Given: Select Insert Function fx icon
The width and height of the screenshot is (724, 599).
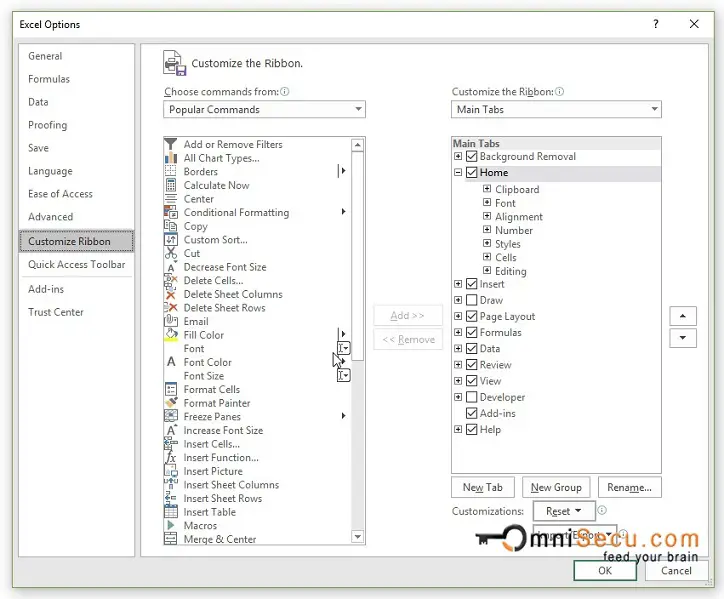Looking at the screenshot, I should (x=171, y=457).
